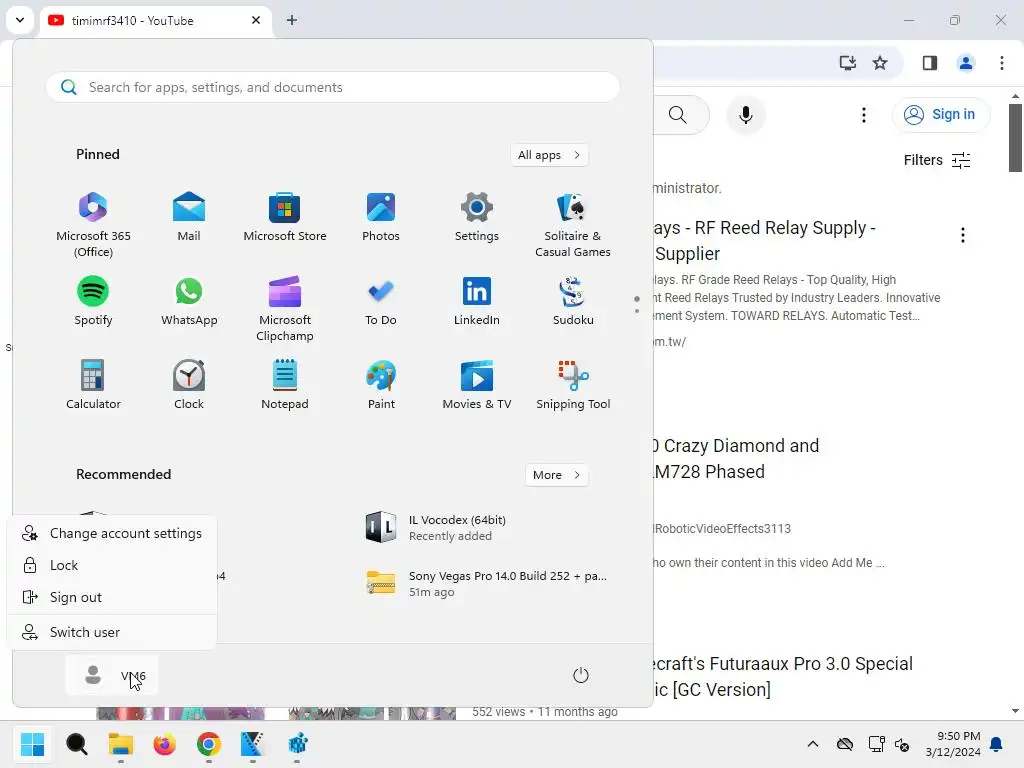The image size is (1024, 768).
Task: Open taskbar Search
Action: (76, 744)
